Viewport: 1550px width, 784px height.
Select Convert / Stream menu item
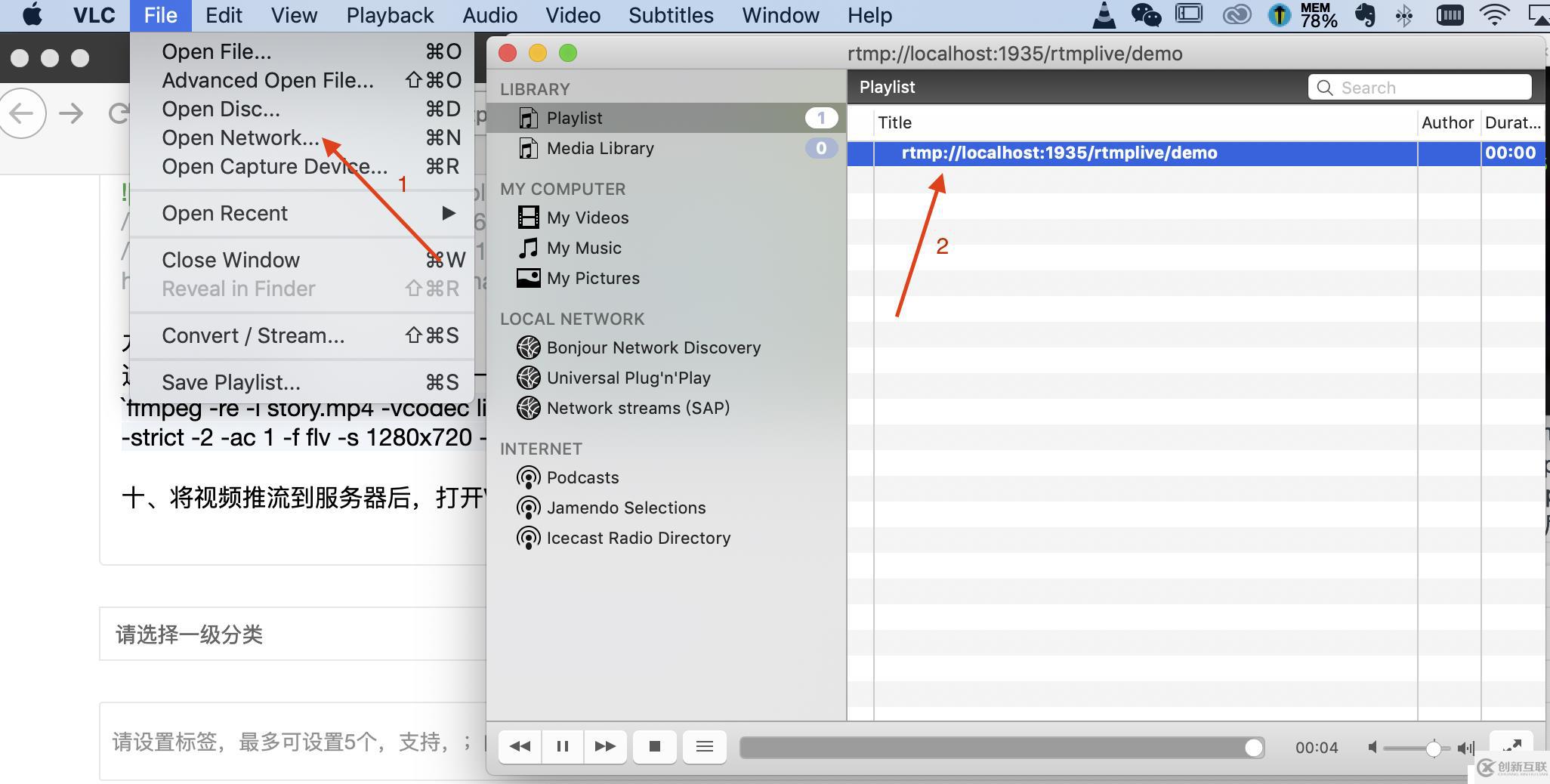[x=252, y=335]
